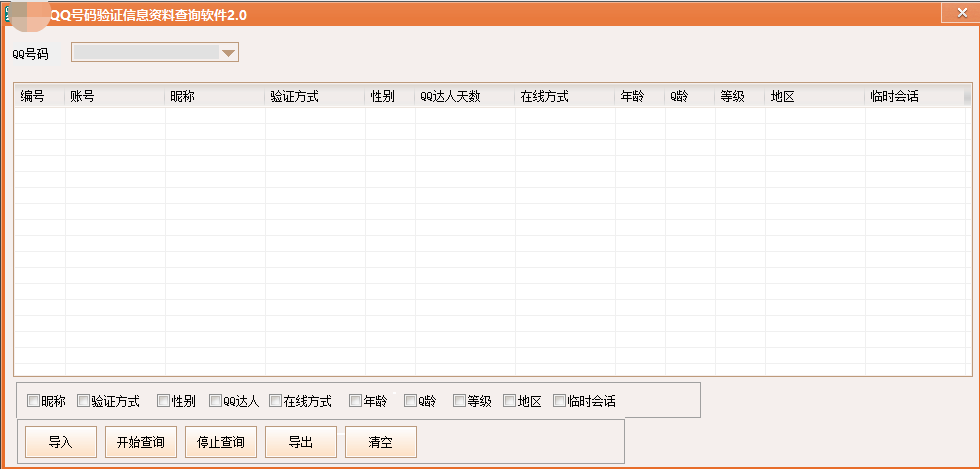Sort by QQ达人天数 column header
Image resolution: width=980 pixels, height=469 pixels.
pyautogui.click(x=465, y=97)
